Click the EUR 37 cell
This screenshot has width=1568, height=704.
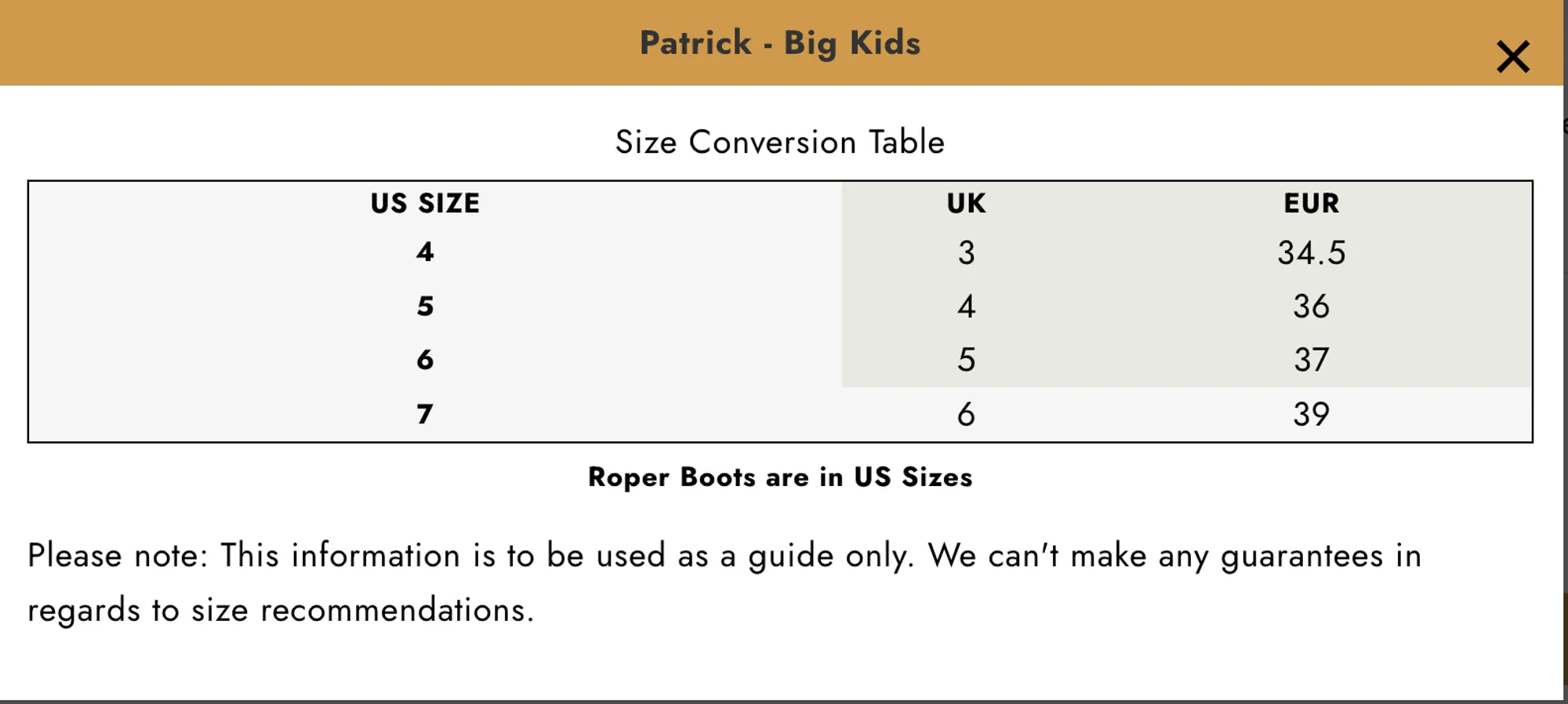[1312, 361]
